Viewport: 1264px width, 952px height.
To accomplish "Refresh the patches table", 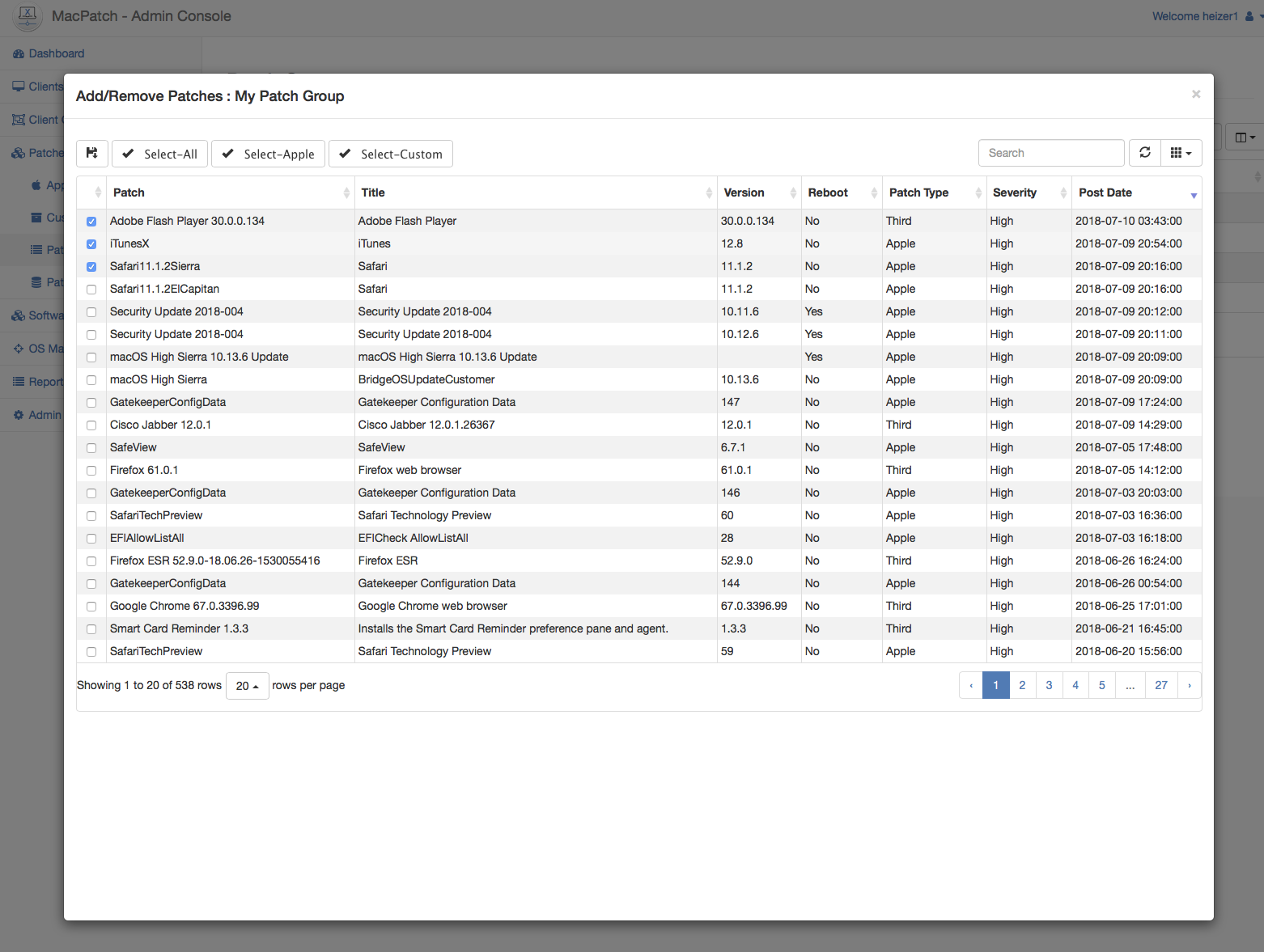I will coord(1145,153).
